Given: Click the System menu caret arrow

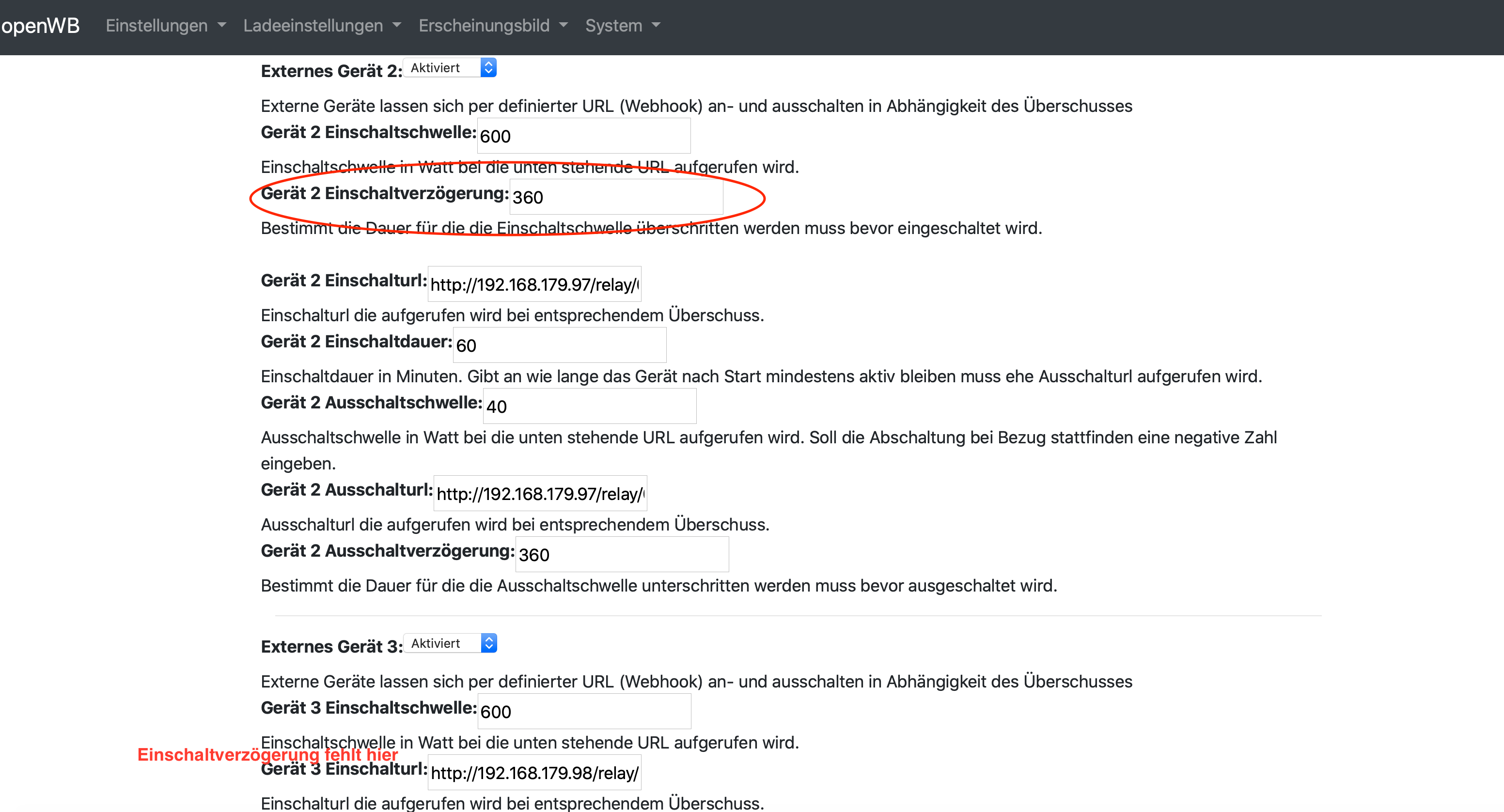Looking at the screenshot, I should [x=656, y=26].
